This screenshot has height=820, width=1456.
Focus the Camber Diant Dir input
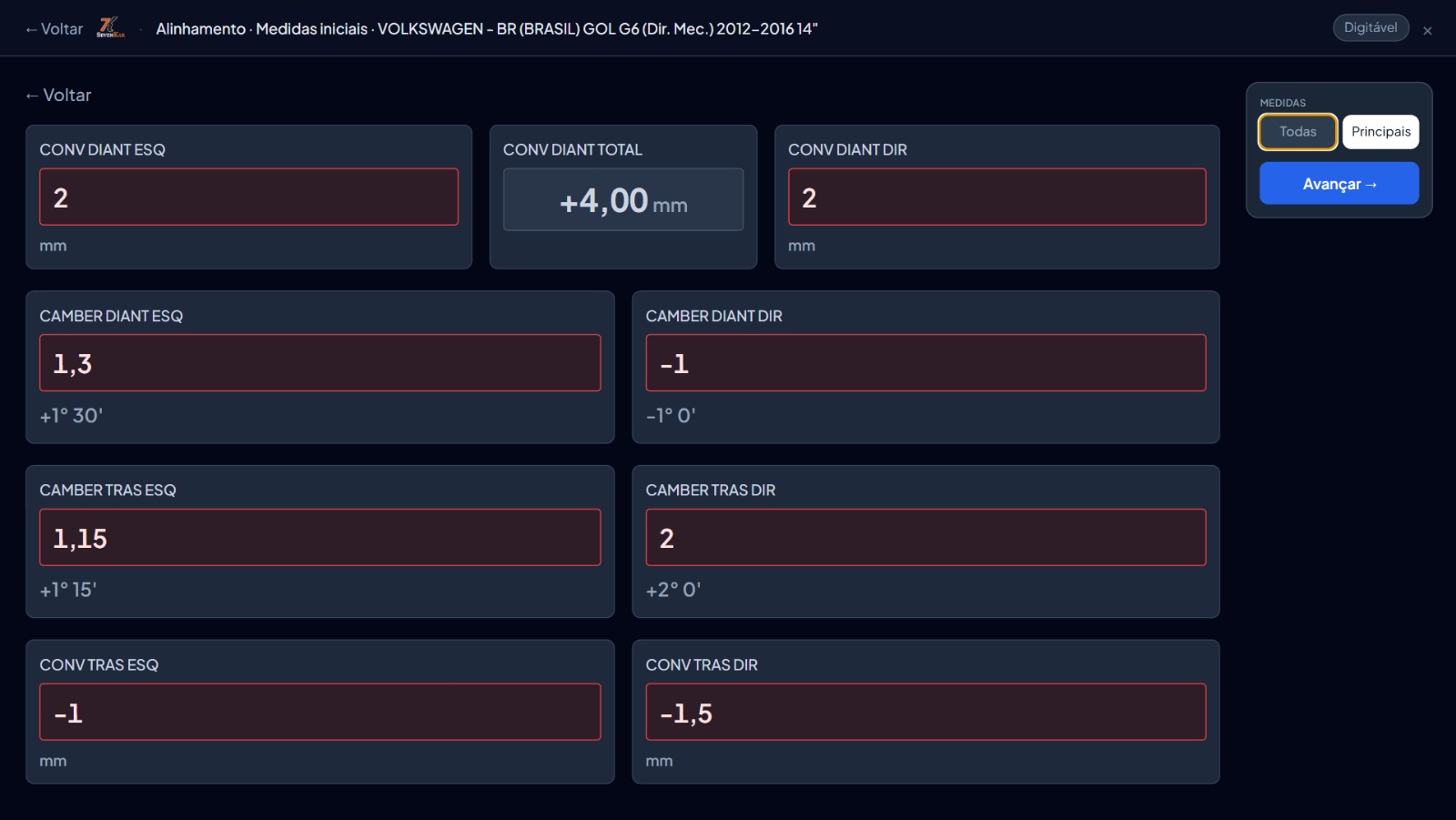tap(925, 363)
